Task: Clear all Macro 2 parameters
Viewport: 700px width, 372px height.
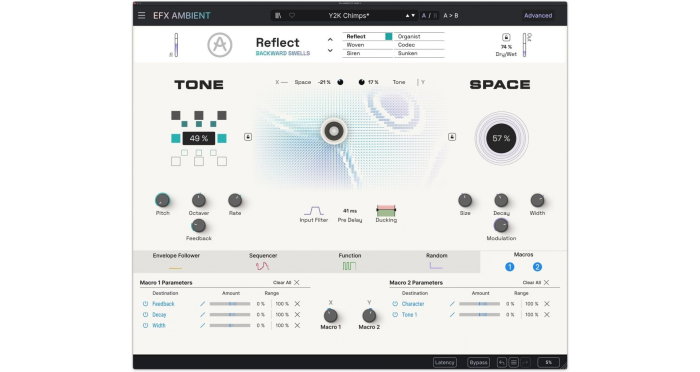Action: 536,283
